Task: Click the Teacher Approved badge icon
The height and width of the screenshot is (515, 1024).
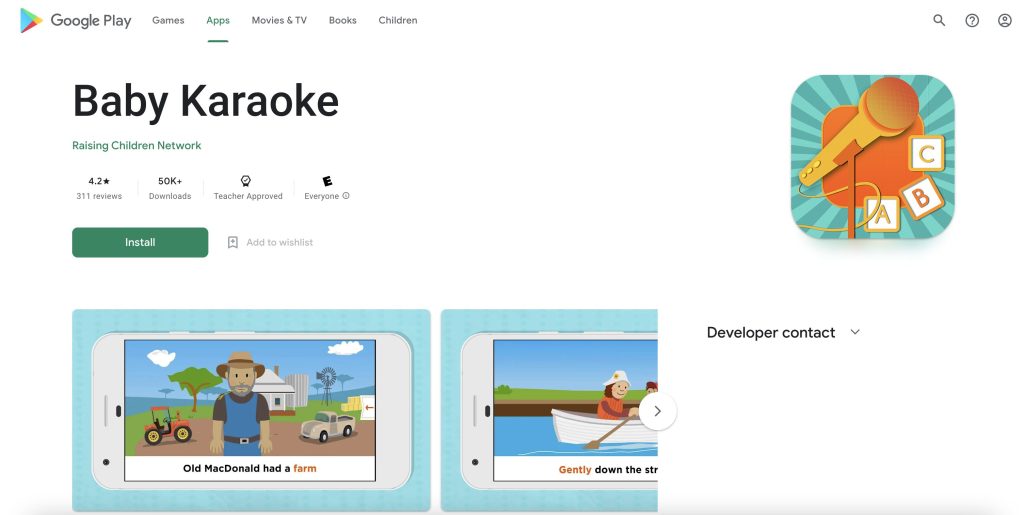Action: (x=246, y=181)
